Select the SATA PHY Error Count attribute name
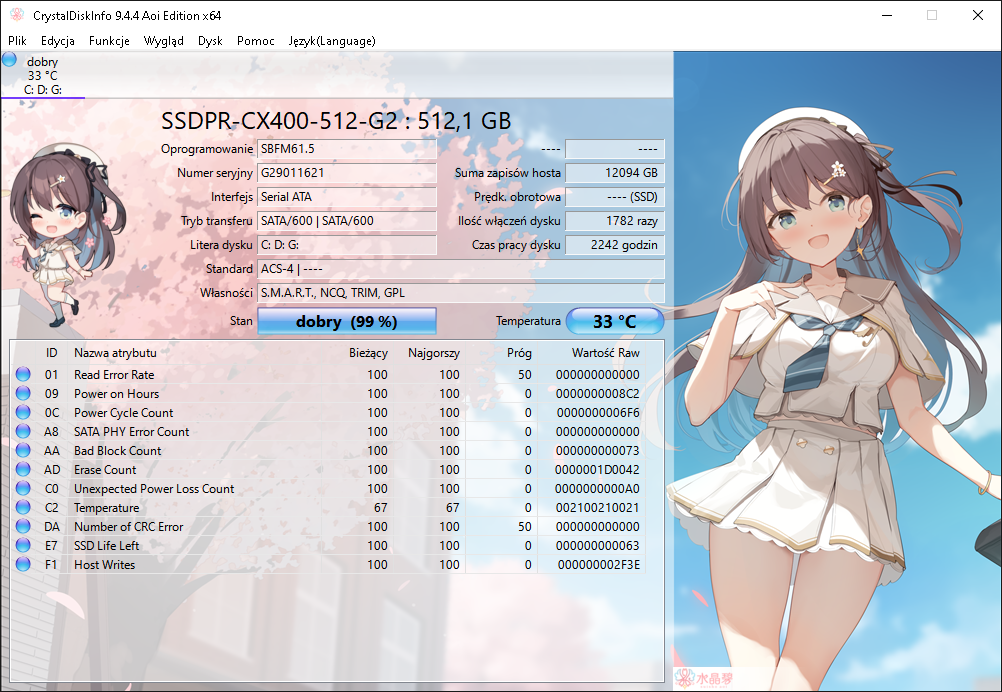Image resolution: width=1002 pixels, height=692 pixels. click(132, 431)
